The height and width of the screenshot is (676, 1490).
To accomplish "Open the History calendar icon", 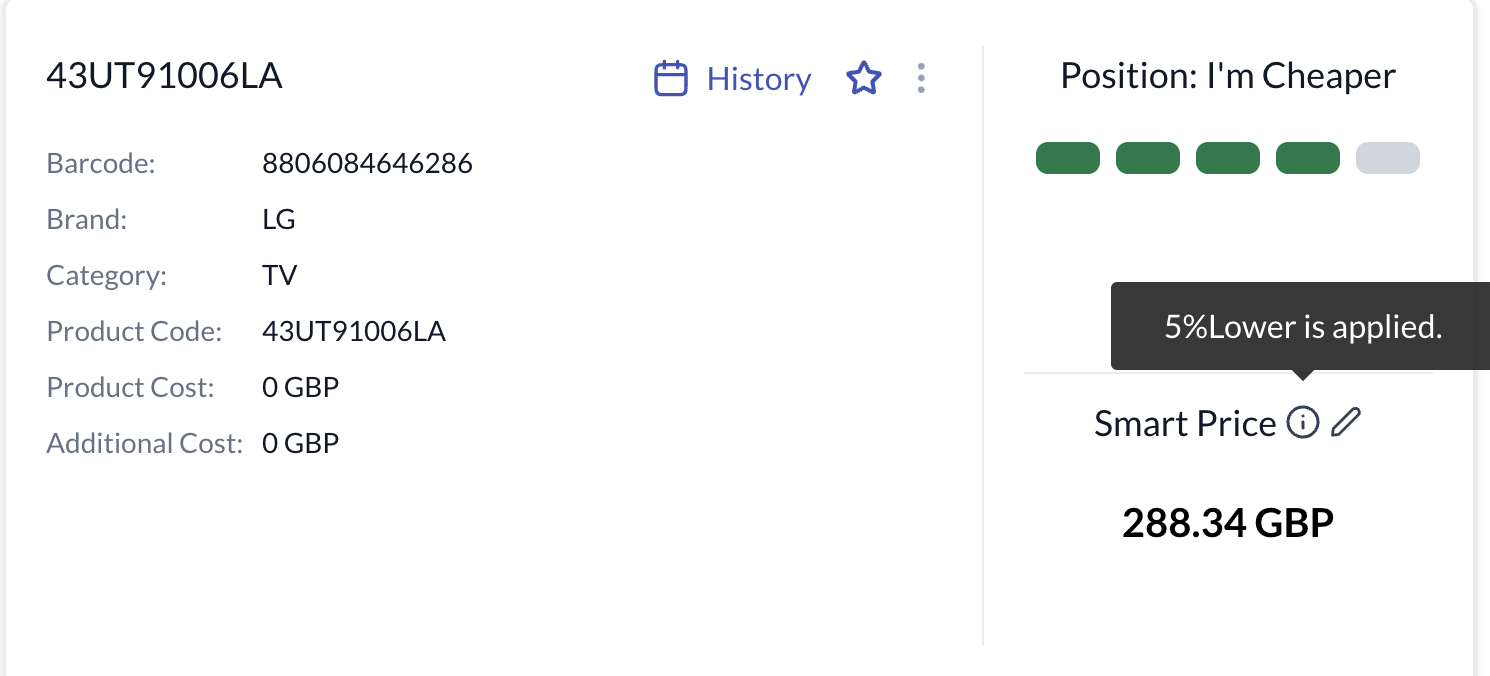I will tap(670, 78).
